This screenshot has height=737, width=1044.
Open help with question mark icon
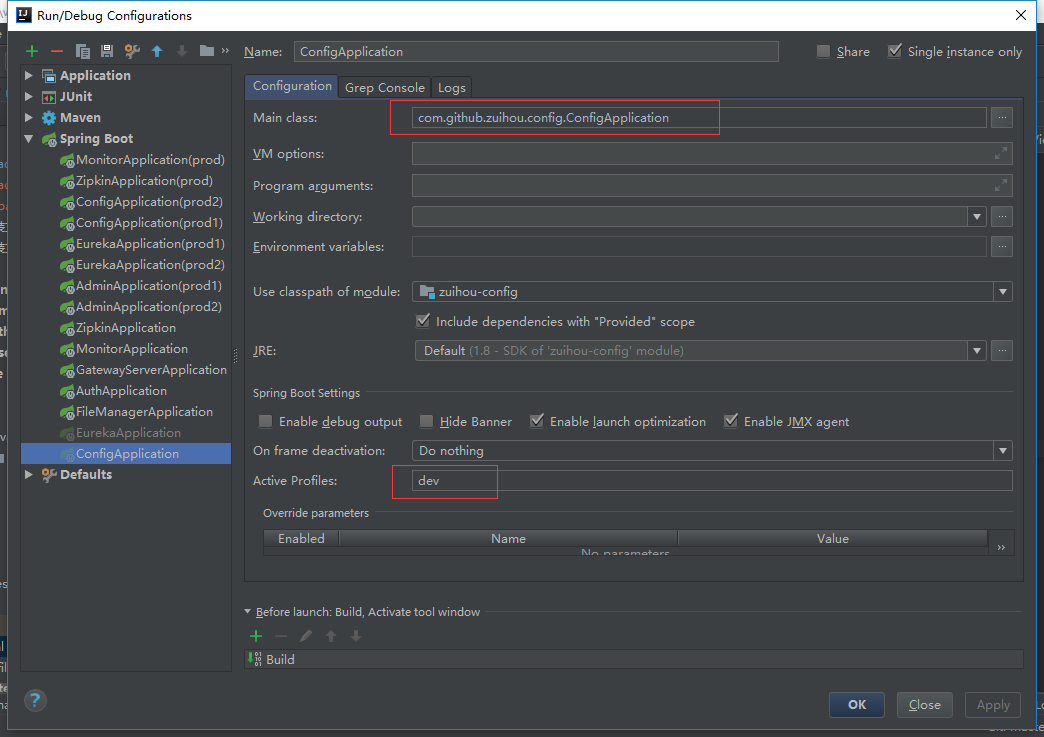coord(35,700)
